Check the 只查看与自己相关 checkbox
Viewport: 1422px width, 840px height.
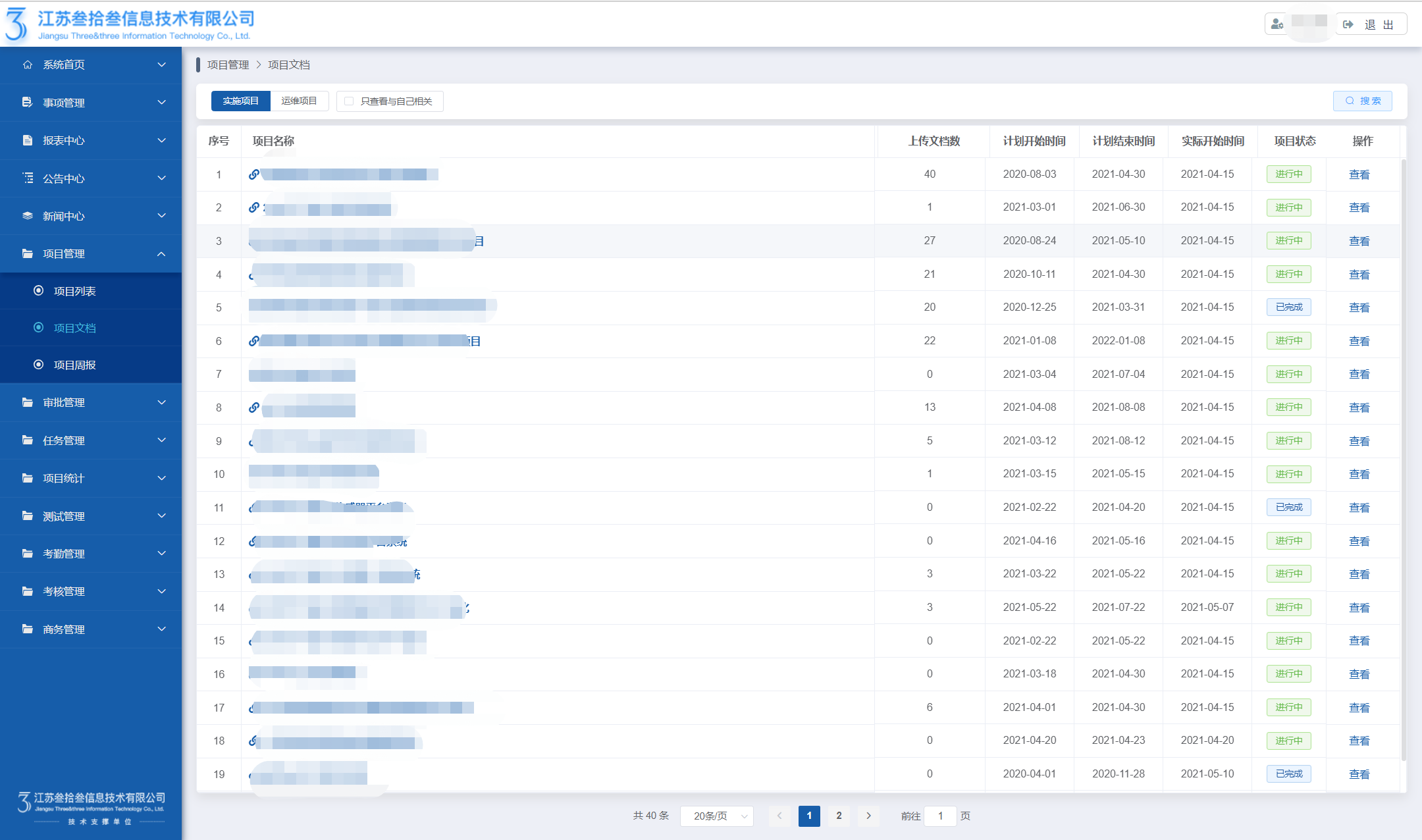[x=349, y=101]
